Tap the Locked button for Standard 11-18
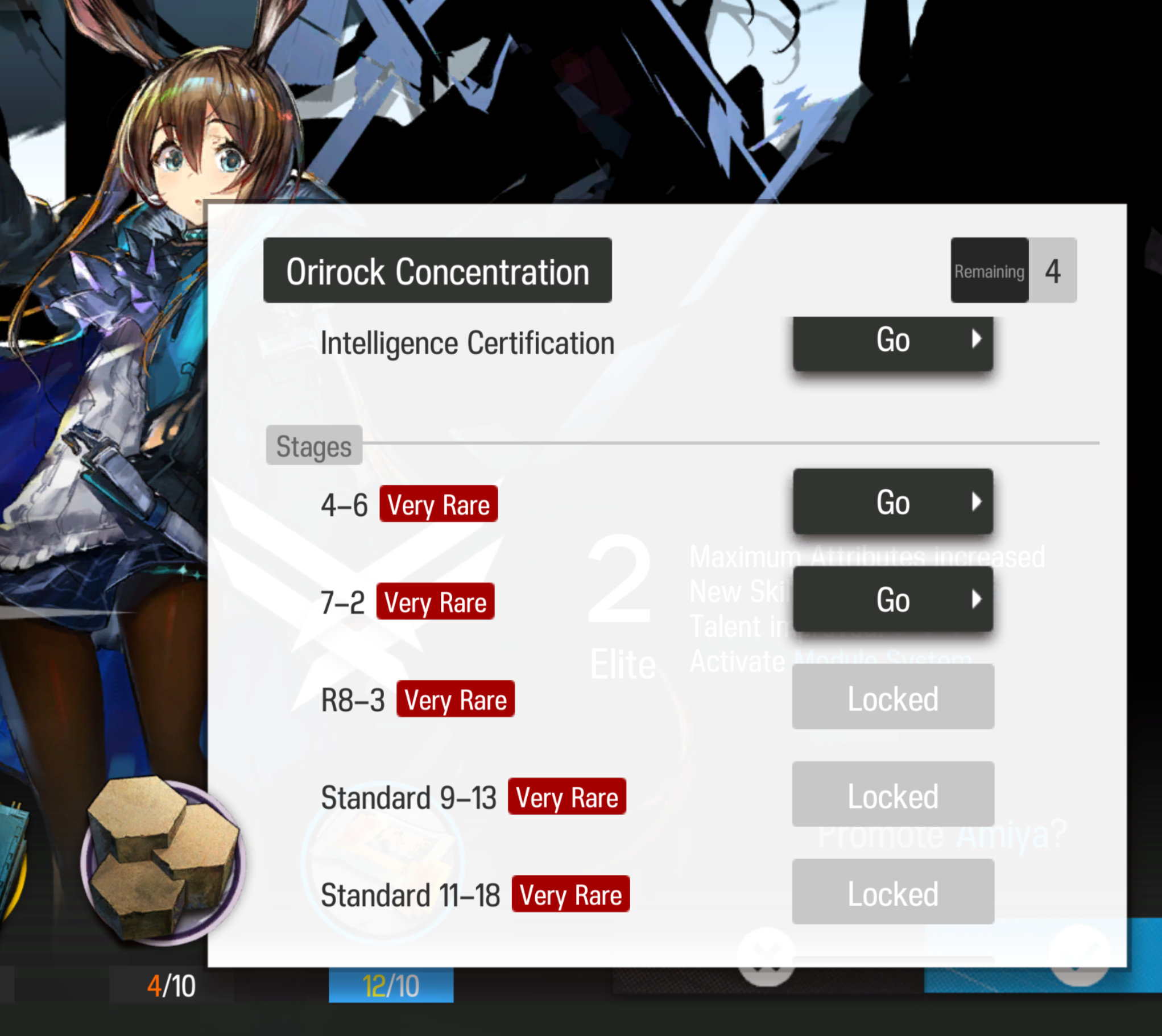Viewport: 1162px width, 1036px height. click(x=893, y=892)
